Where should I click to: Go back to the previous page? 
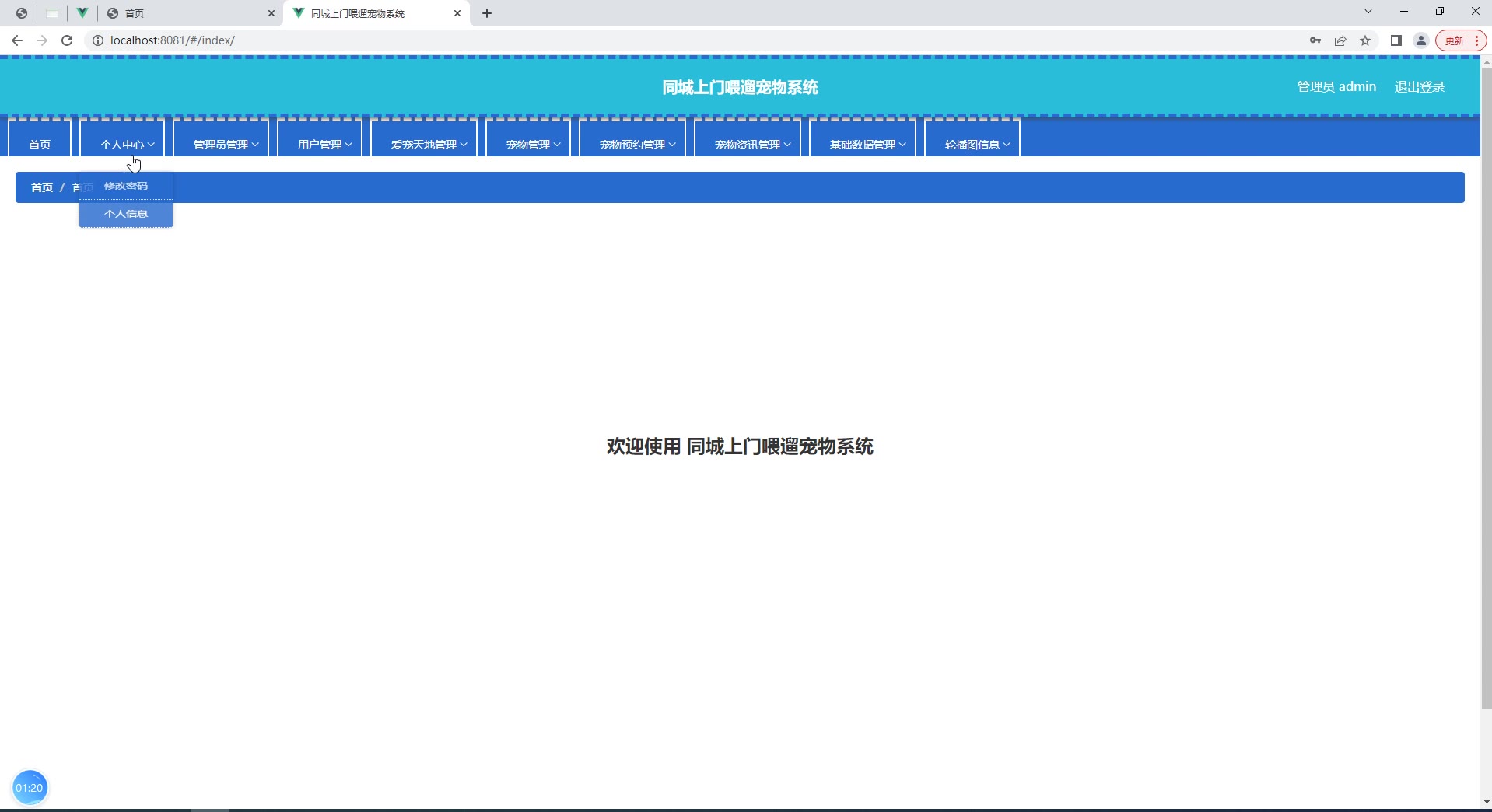17,40
